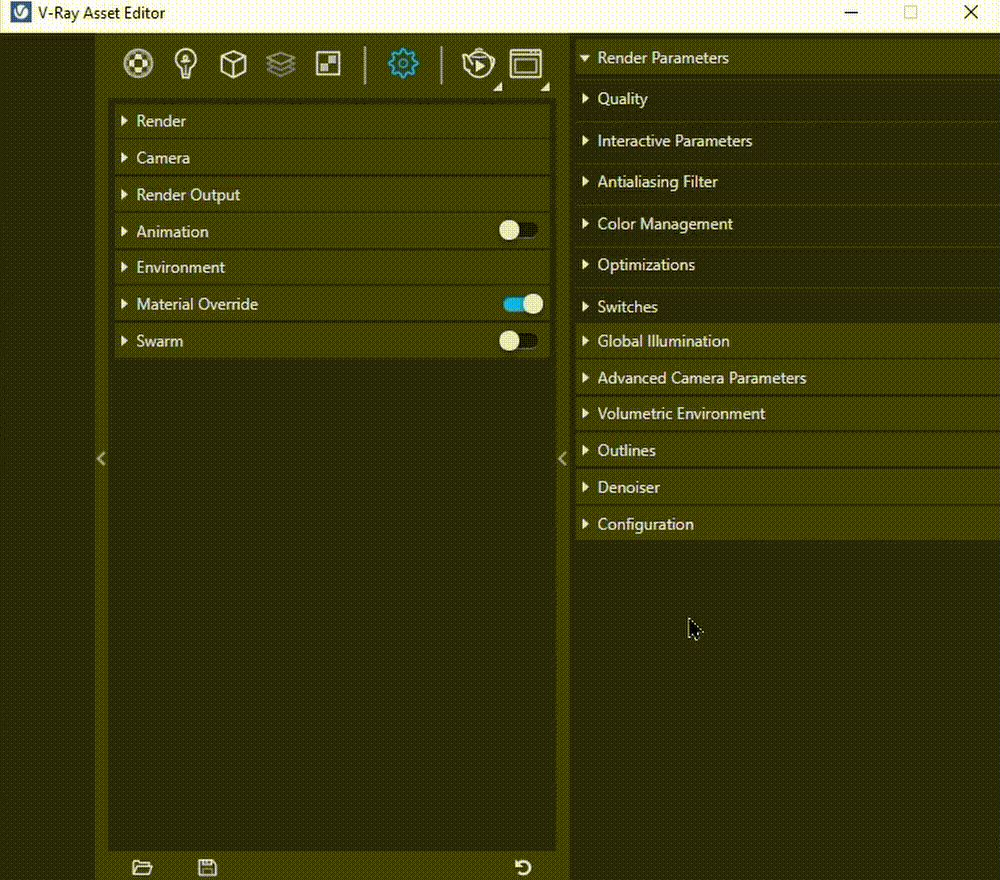
Task: Open the Lights category bulb icon
Action: point(186,64)
